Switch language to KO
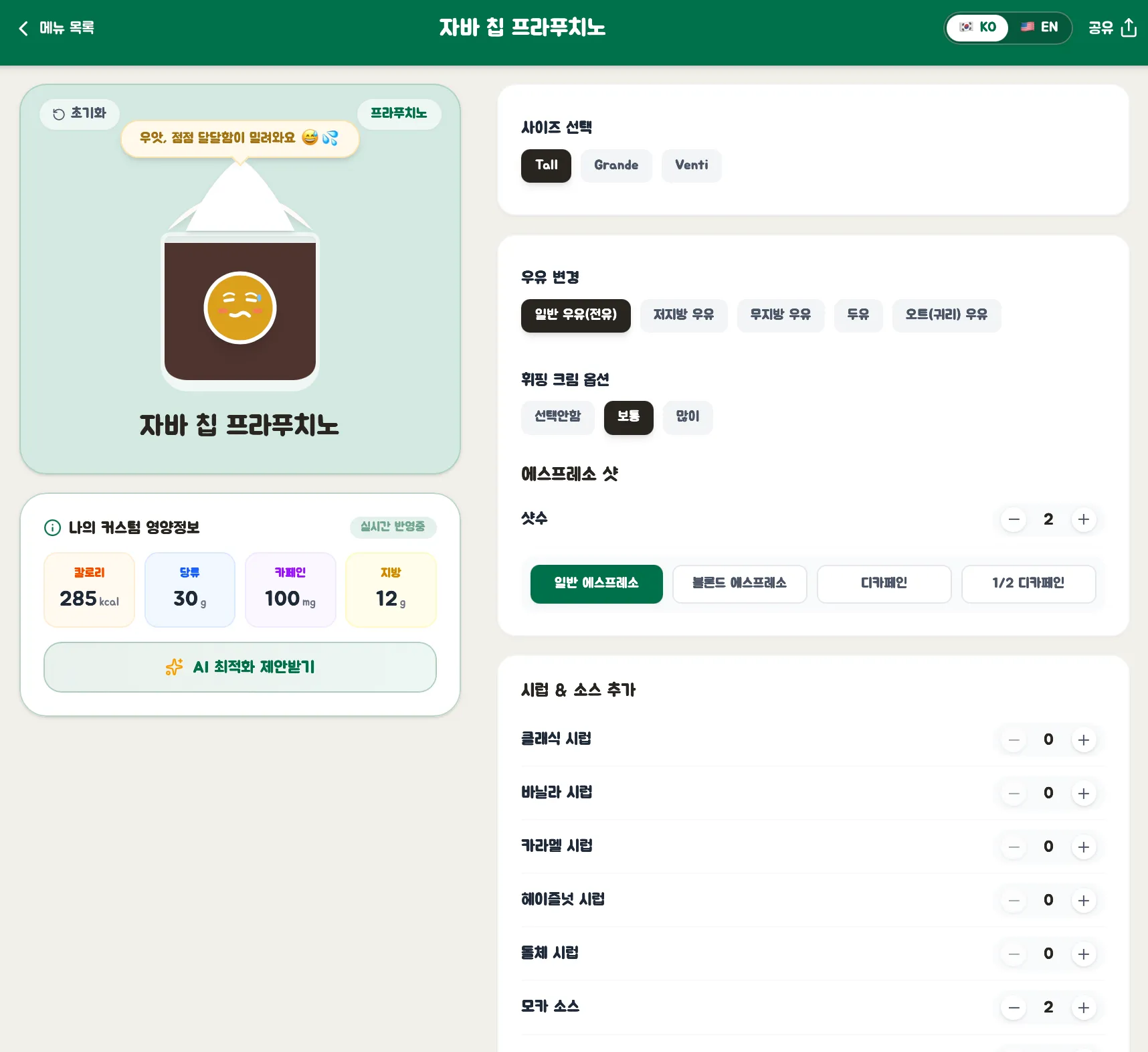 click(x=977, y=27)
